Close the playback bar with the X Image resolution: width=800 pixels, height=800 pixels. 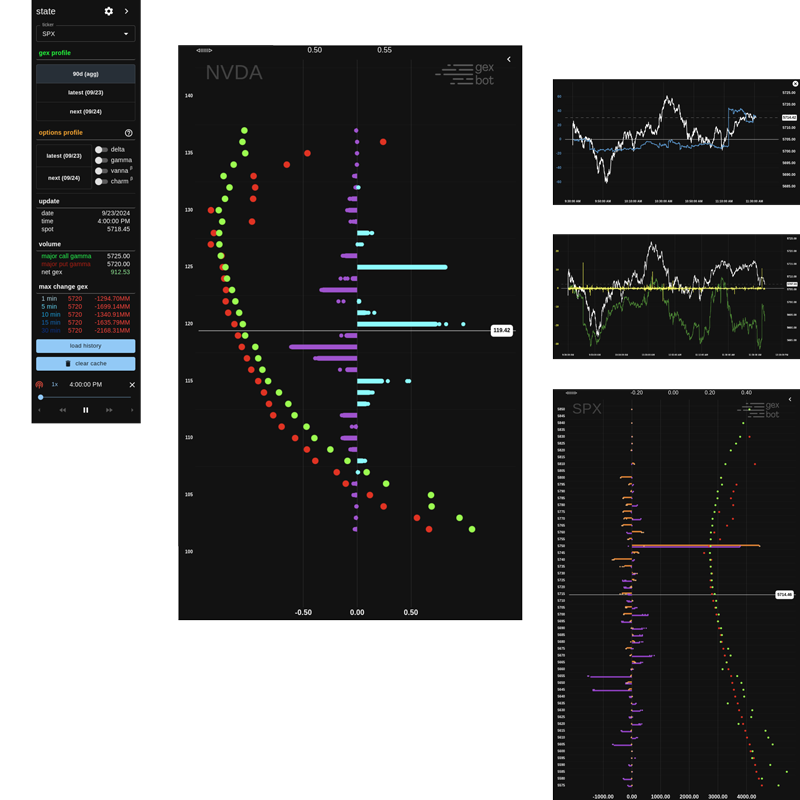click(x=132, y=385)
